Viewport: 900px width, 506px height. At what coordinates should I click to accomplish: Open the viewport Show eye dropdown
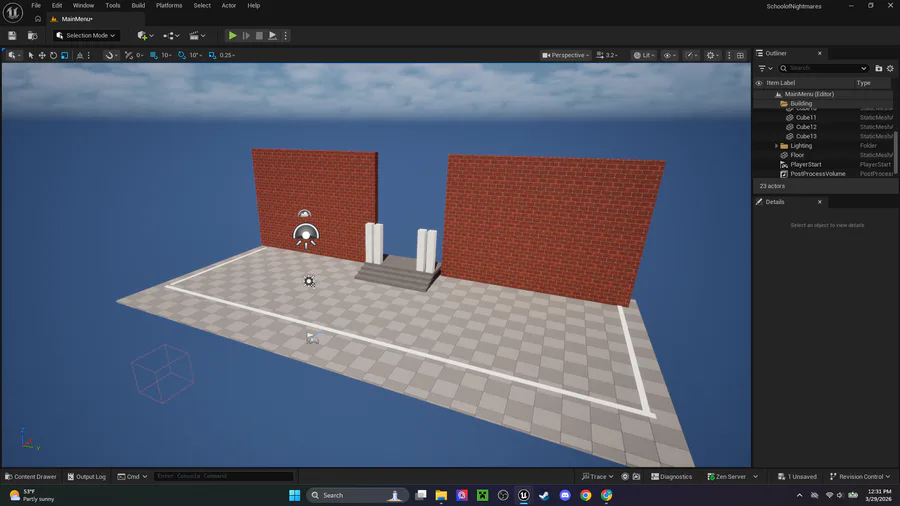(670, 55)
